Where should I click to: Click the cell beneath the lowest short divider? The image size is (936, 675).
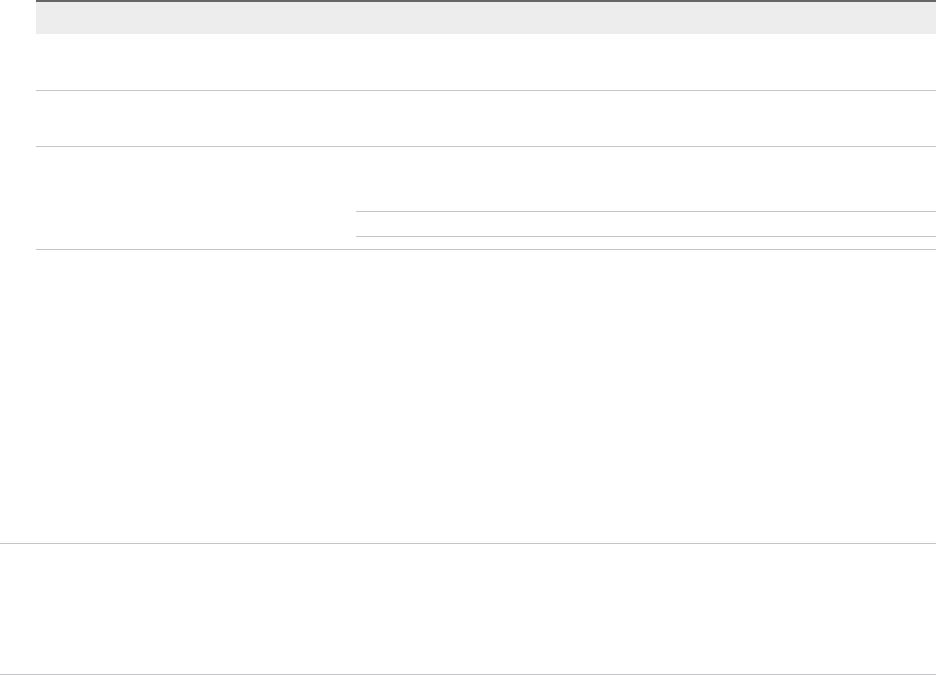pyautogui.click(x=638, y=243)
